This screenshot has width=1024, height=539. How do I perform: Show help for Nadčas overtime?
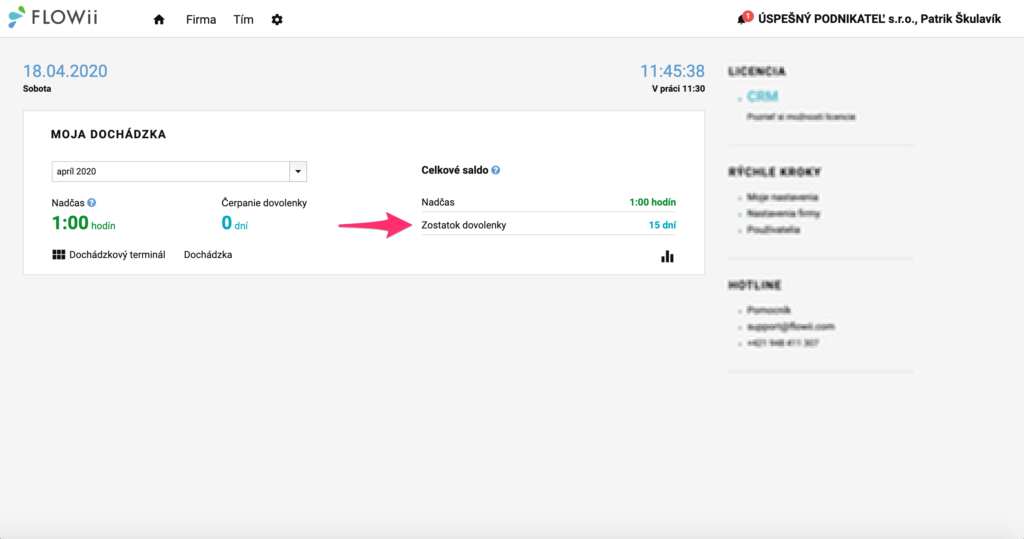pos(91,203)
